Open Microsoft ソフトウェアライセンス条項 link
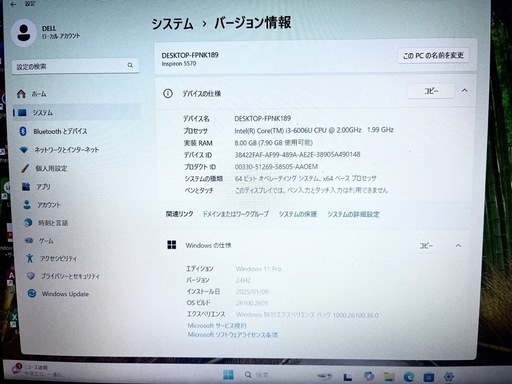Viewport: 512px width, 384px height. 233,334
